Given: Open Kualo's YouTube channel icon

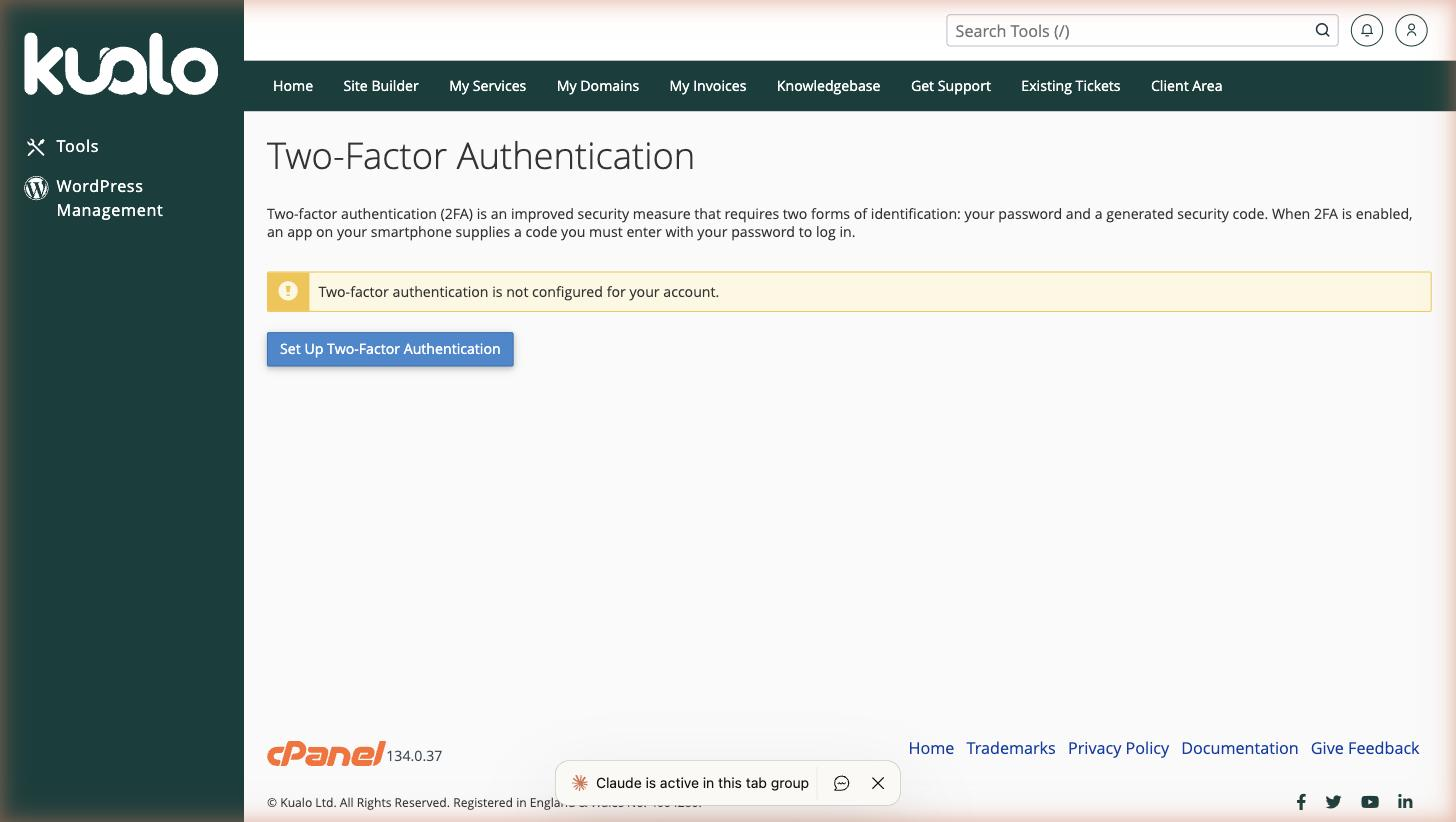Looking at the screenshot, I should coord(1369,802).
